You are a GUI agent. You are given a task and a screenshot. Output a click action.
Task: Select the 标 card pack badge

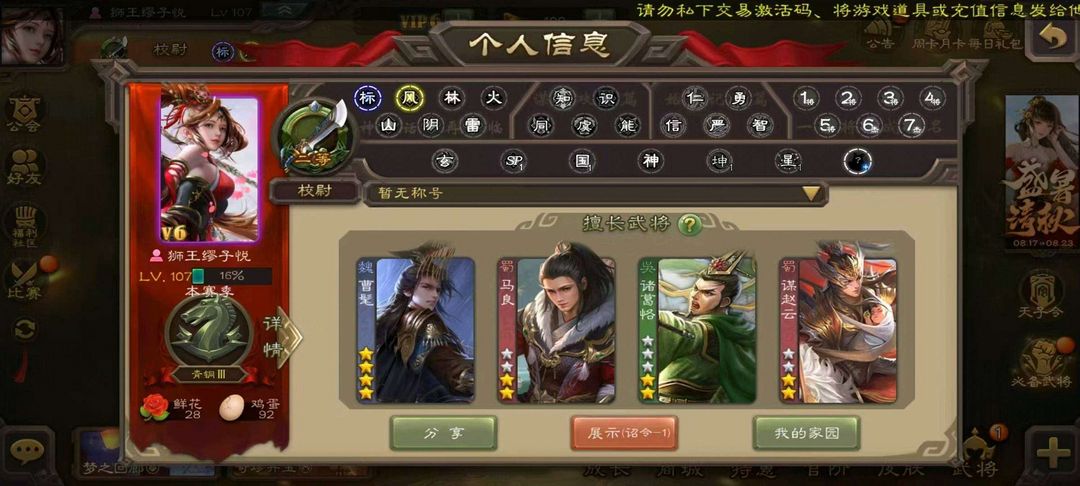pos(368,98)
